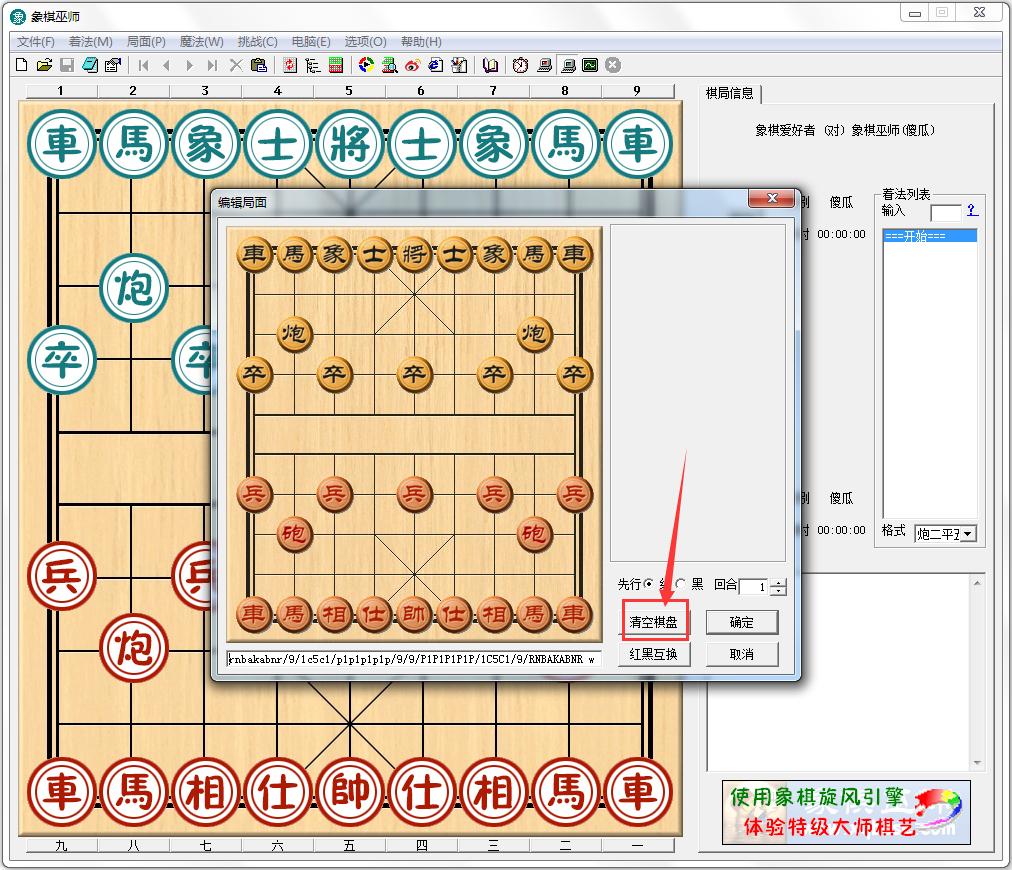The width and height of the screenshot is (1012, 870).
Task: Select the red side moves first radio
Action: click(649, 583)
